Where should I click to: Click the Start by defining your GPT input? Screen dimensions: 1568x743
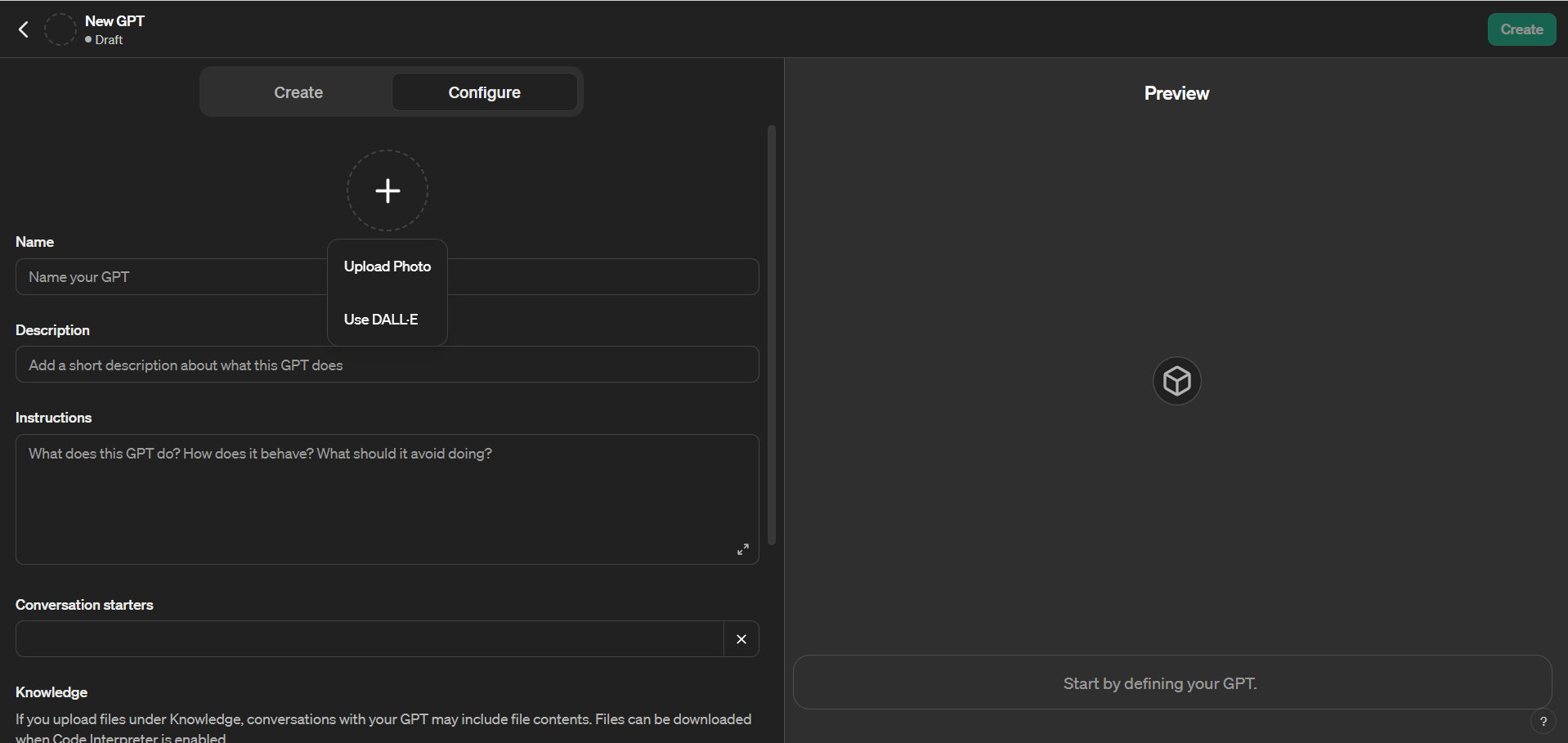pos(1159,683)
